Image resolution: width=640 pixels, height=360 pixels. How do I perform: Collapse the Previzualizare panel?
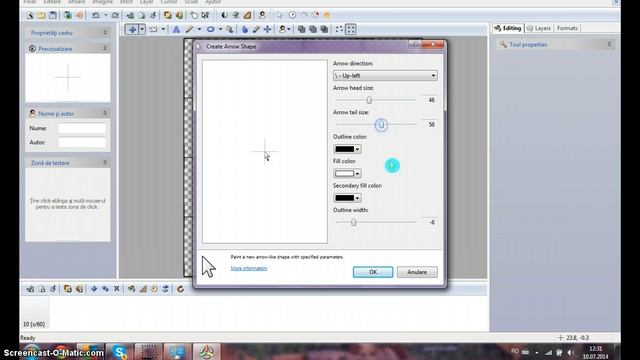point(105,49)
